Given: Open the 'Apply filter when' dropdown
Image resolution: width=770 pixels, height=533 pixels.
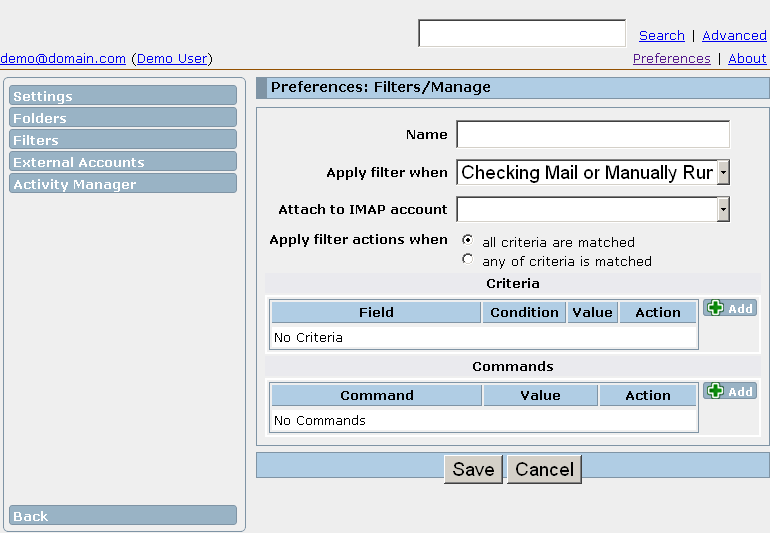Looking at the screenshot, I should point(593,172).
